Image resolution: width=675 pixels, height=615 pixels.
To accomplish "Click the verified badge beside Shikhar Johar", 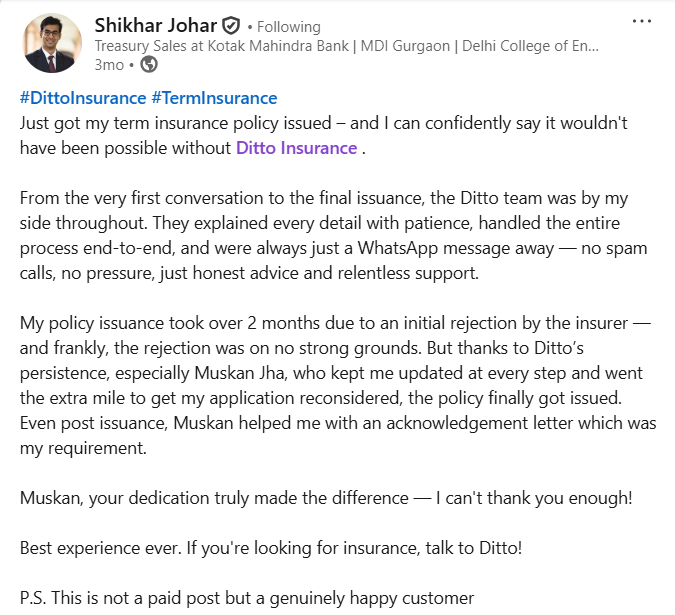I will pos(231,26).
